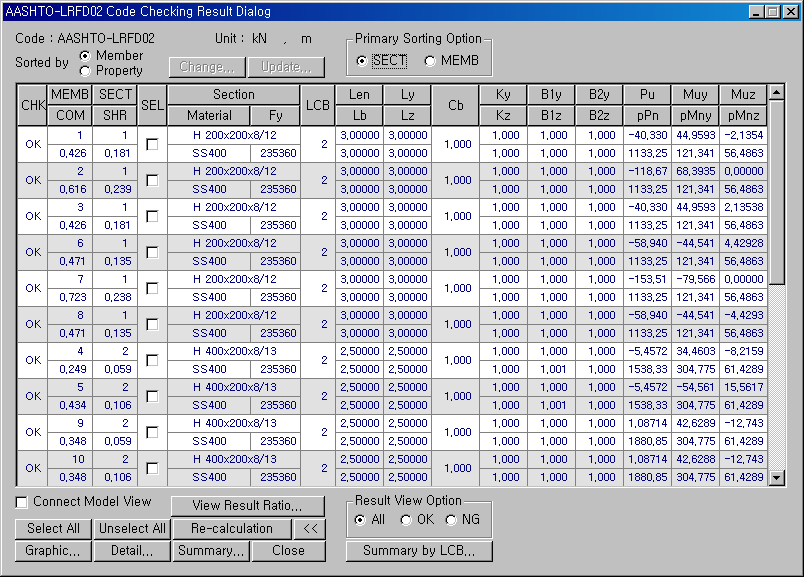This screenshot has height=577, width=804.
Task: Select the OK result view option
Action: pyautogui.click(x=406, y=520)
